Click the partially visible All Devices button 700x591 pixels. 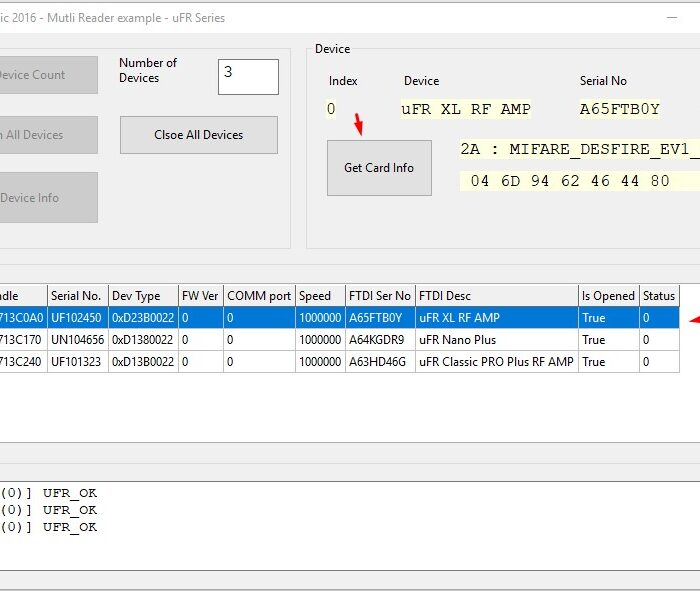coord(49,135)
